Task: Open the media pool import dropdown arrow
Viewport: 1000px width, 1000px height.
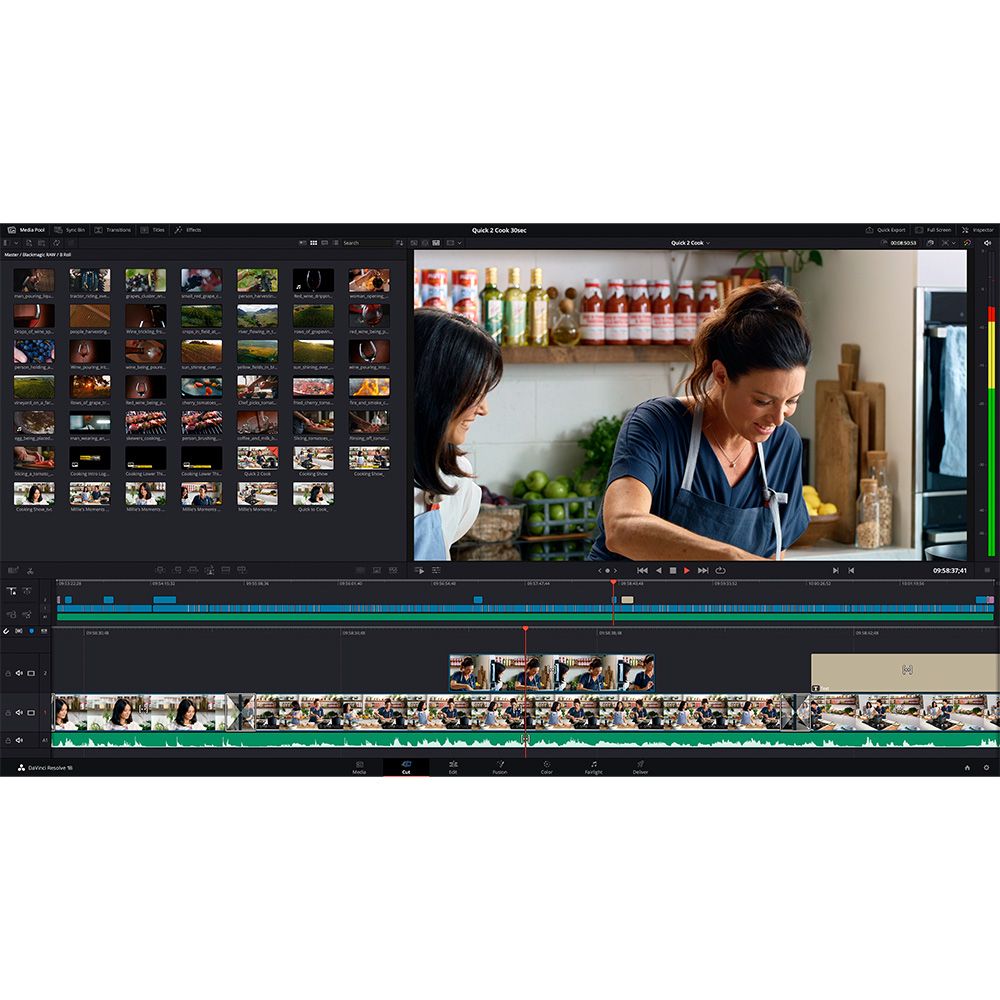Action: (x=15, y=243)
